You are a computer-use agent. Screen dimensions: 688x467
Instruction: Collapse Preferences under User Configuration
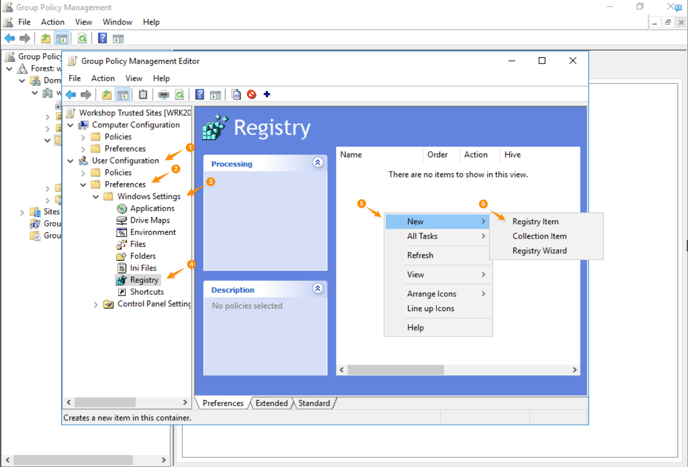click(x=83, y=185)
